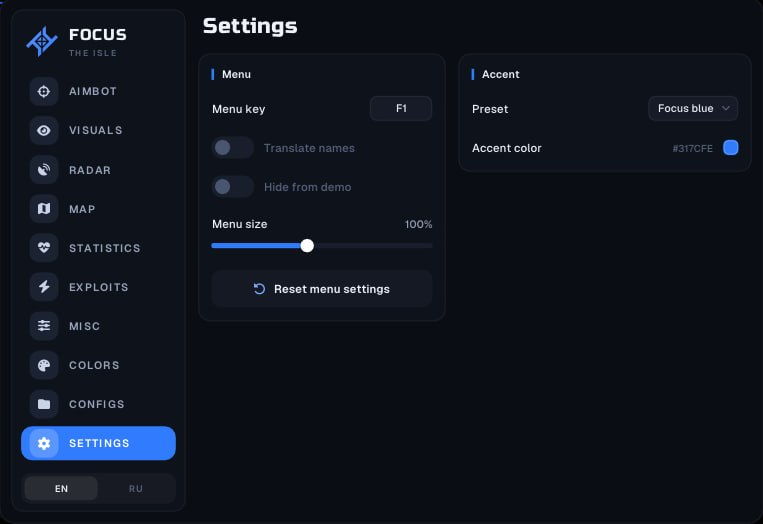Click Reset menu settings button
The image size is (763, 524).
click(x=322, y=289)
